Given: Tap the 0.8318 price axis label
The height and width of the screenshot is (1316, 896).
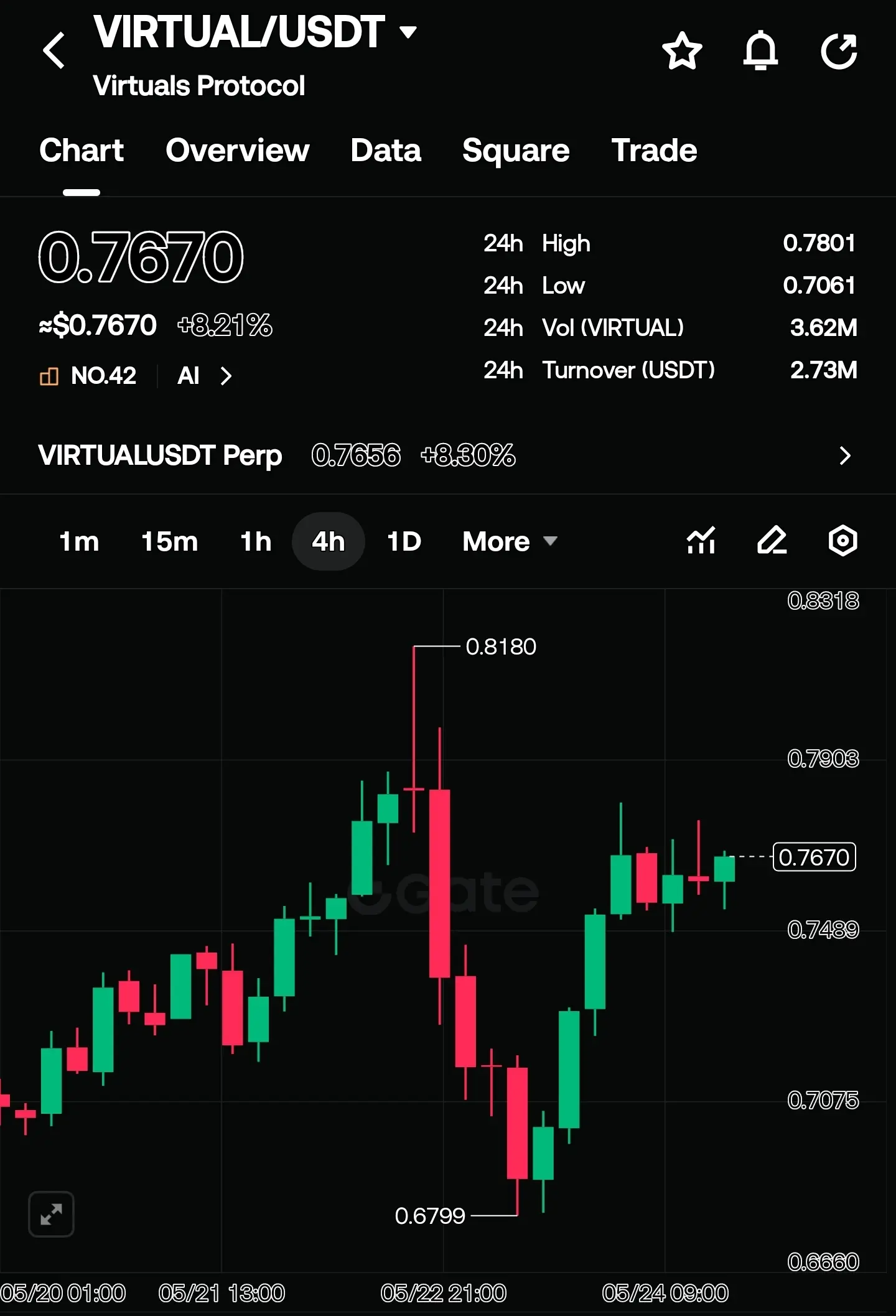Looking at the screenshot, I should (x=823, y=600).
